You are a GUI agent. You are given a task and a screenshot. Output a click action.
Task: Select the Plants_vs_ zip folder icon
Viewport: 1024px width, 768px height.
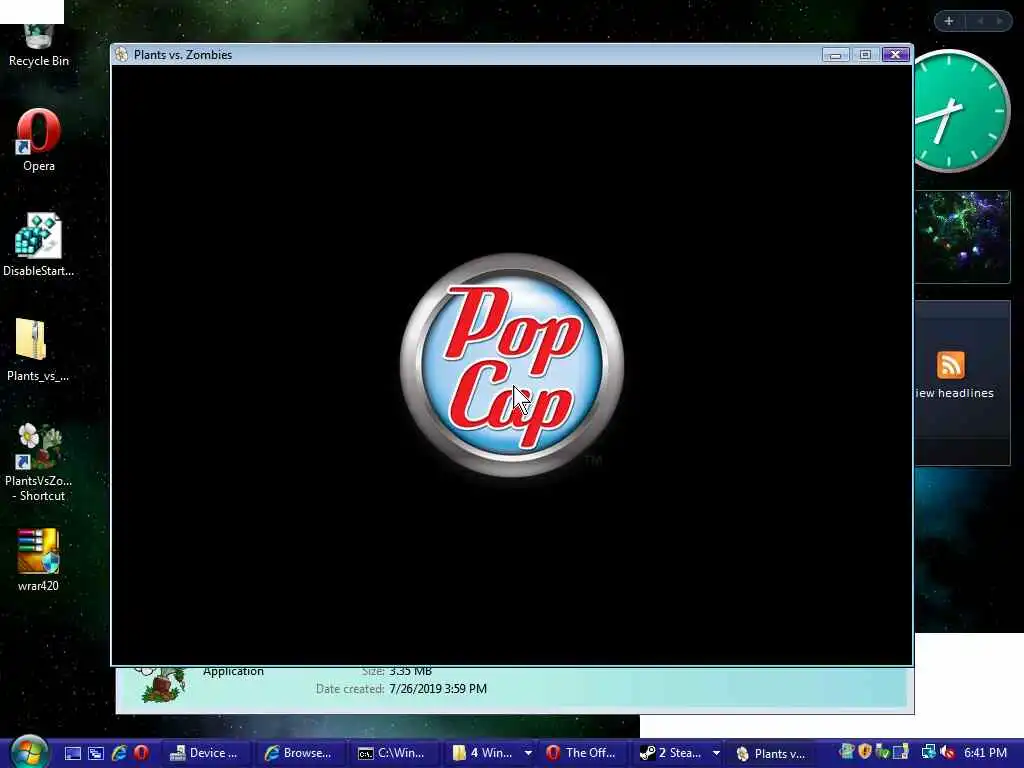pyautogui.click(x=37, y=349)
